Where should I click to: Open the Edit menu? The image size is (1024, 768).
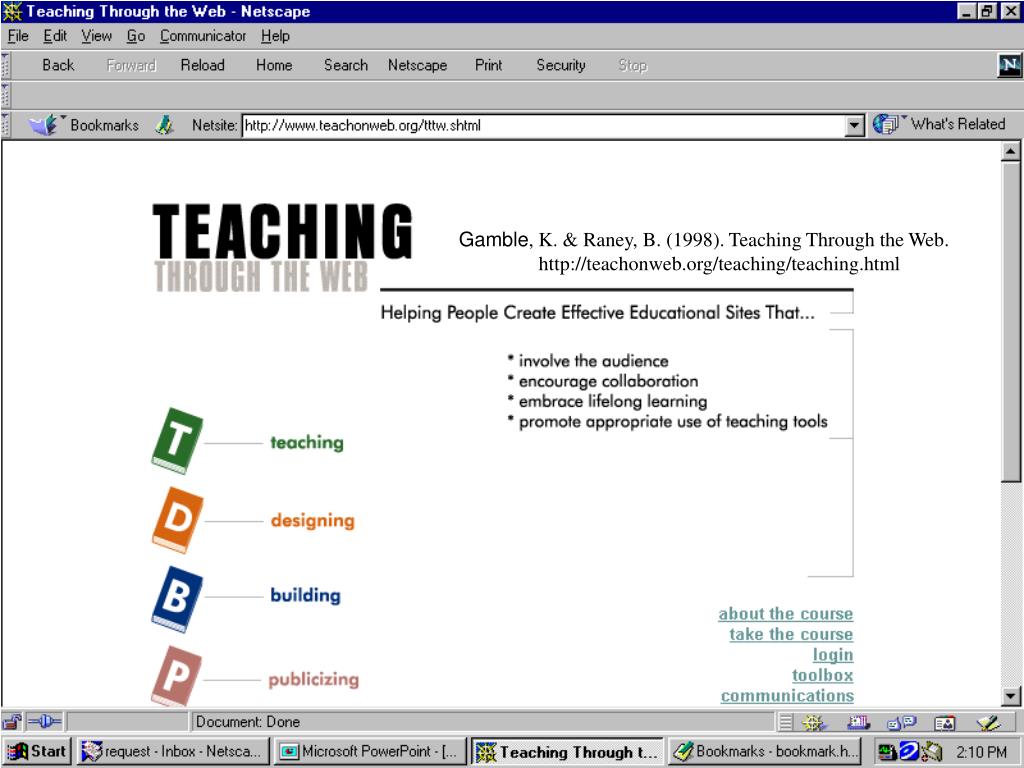pyautogui.click(x=55, y=36)
